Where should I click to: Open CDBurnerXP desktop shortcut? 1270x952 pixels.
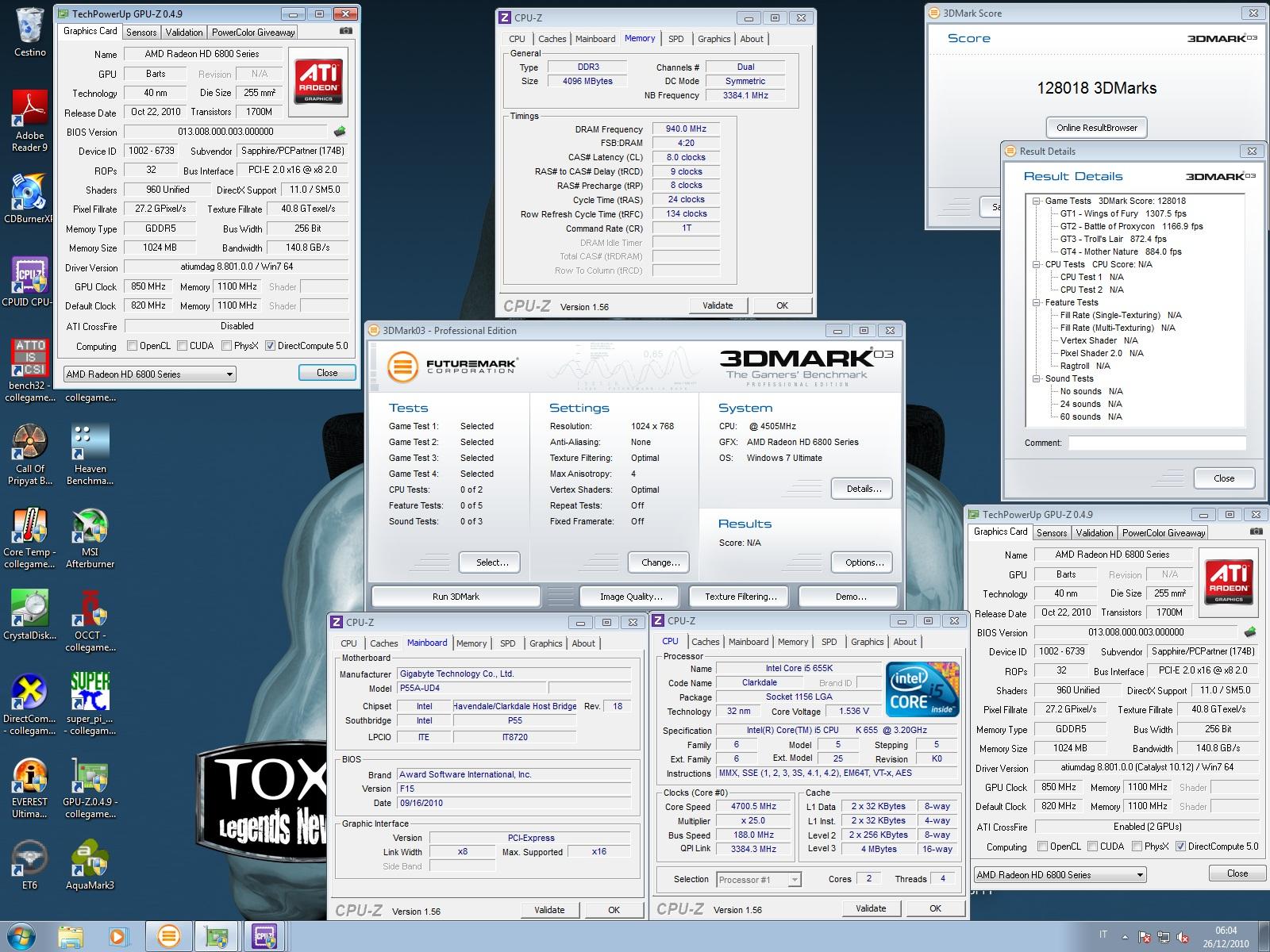29,198
